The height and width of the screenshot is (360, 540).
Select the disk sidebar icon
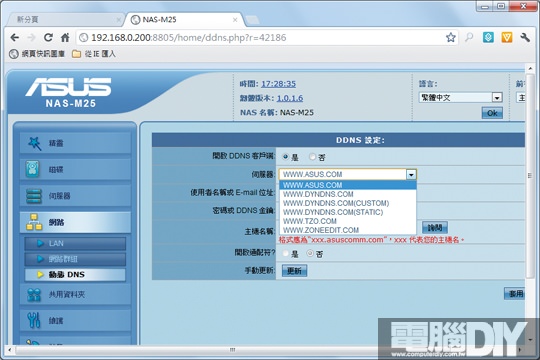pos(33,169)
